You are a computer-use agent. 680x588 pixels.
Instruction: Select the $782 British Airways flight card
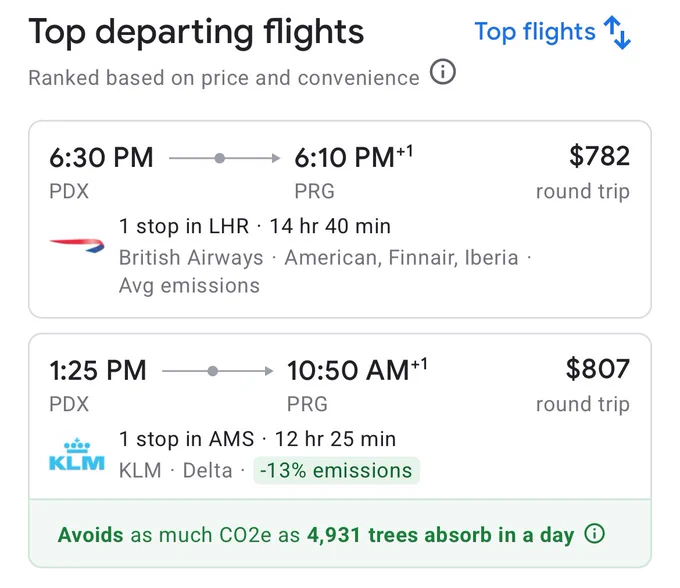pos(340,219)
